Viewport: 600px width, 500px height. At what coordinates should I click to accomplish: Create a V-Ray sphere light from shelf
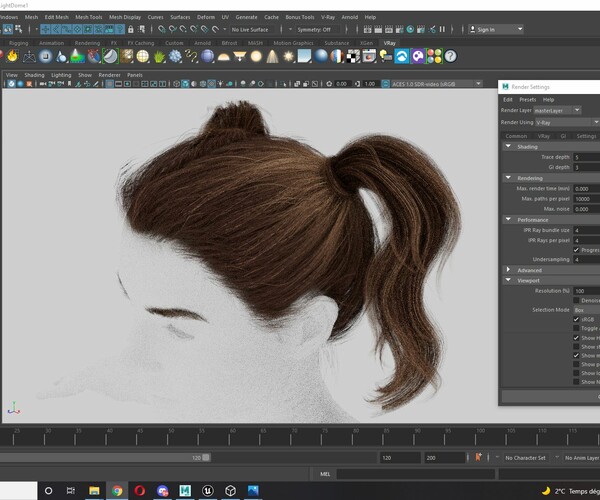256,56
